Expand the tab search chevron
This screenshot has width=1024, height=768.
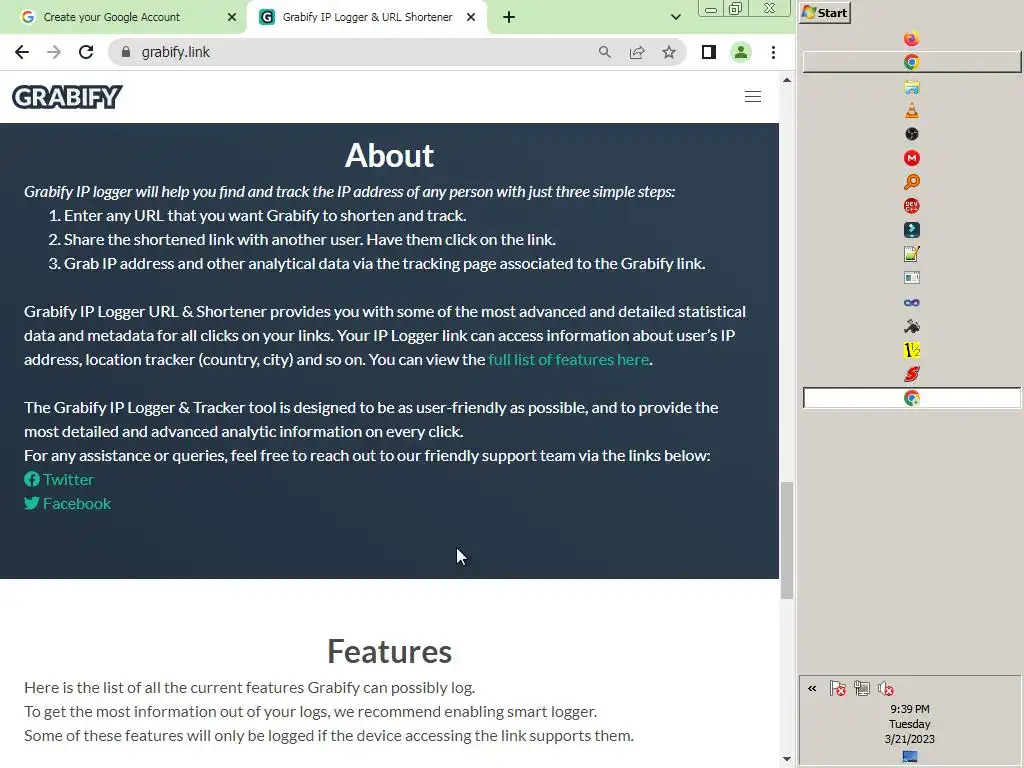(x=676, y=17)
